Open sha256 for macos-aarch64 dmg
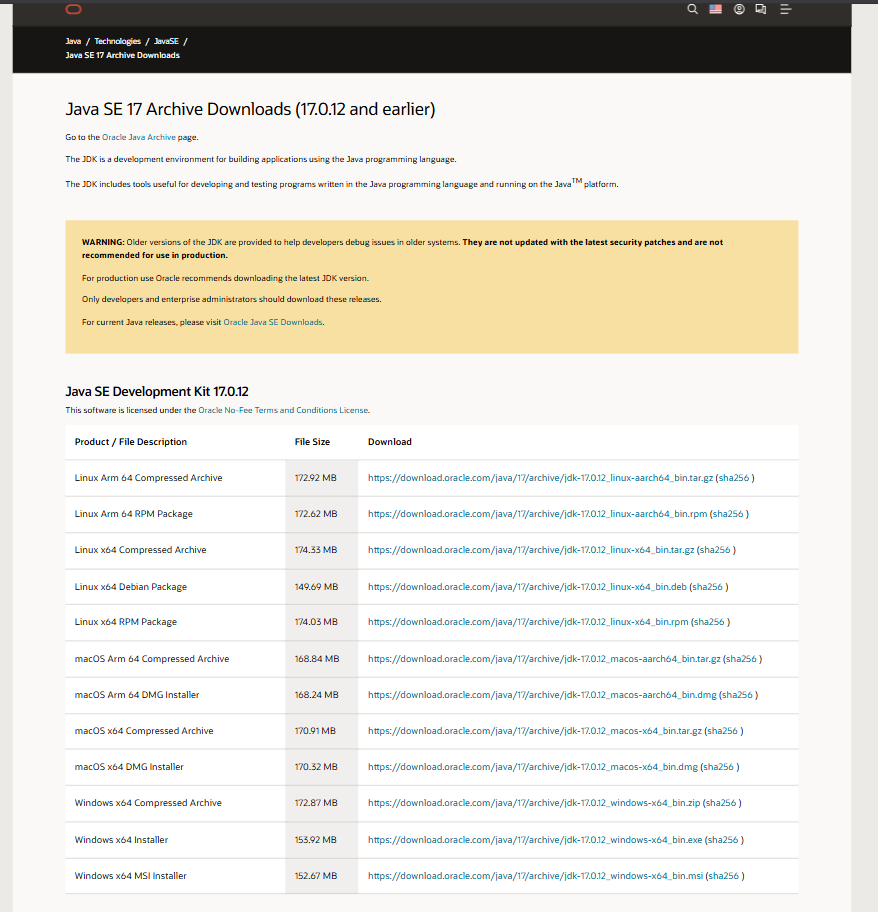The width and height of the screenshot is (878, 912). click(x=737, y=695)
